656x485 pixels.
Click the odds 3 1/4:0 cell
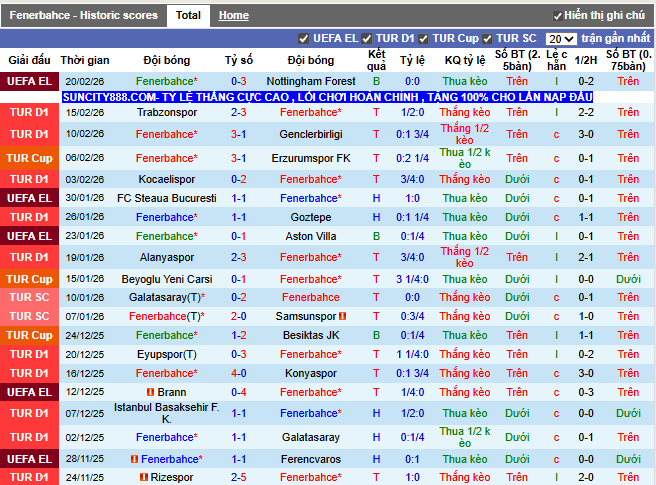[x=412, y=279]
